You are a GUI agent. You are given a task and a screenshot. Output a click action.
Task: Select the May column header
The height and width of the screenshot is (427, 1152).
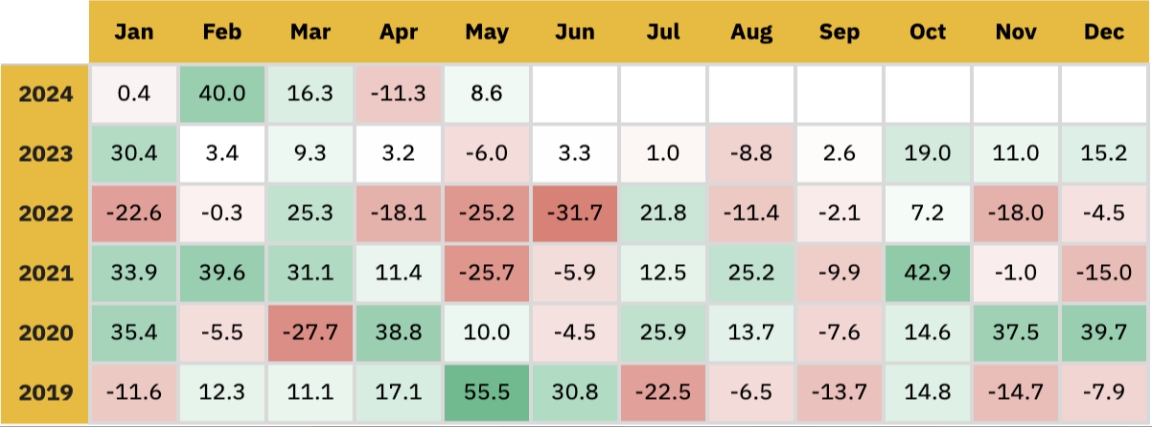coord(487,32)
